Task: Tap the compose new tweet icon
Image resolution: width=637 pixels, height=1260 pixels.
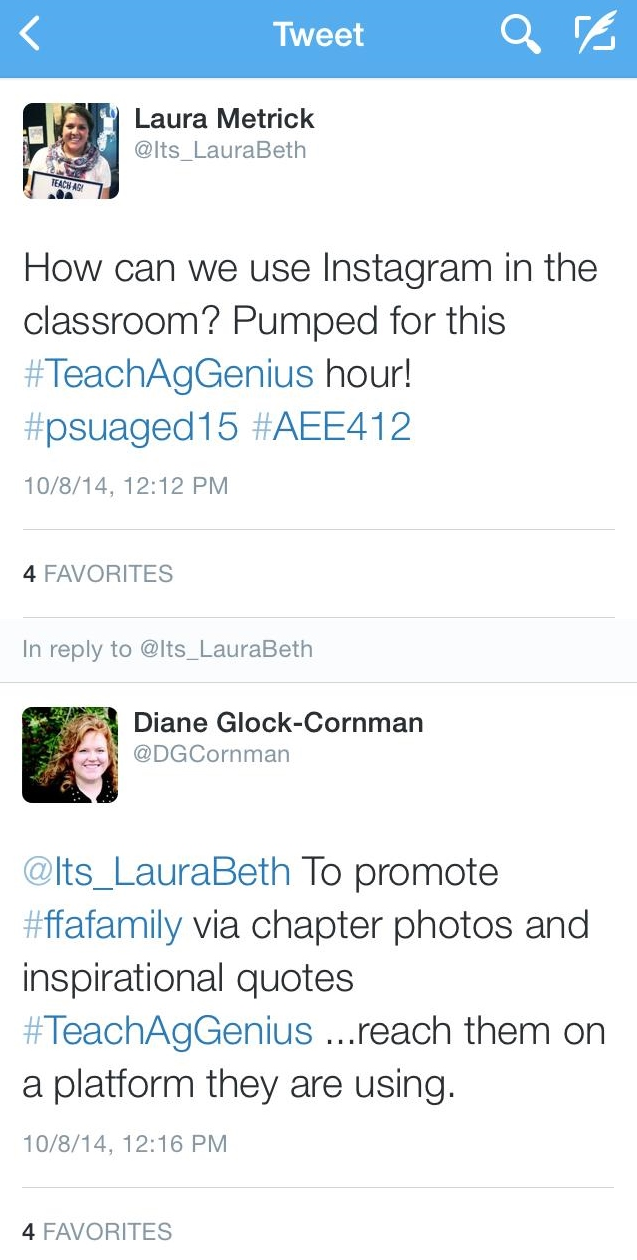Action: [x=594, y=35]
